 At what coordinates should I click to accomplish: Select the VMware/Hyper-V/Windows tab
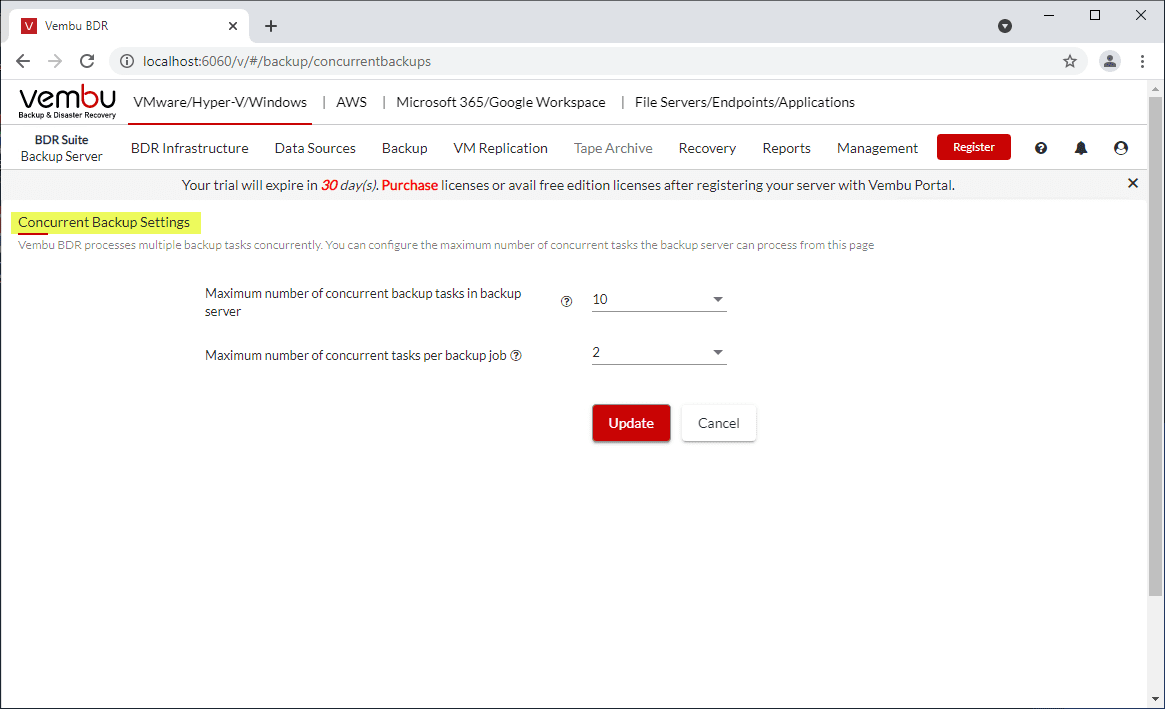(220, 102)
